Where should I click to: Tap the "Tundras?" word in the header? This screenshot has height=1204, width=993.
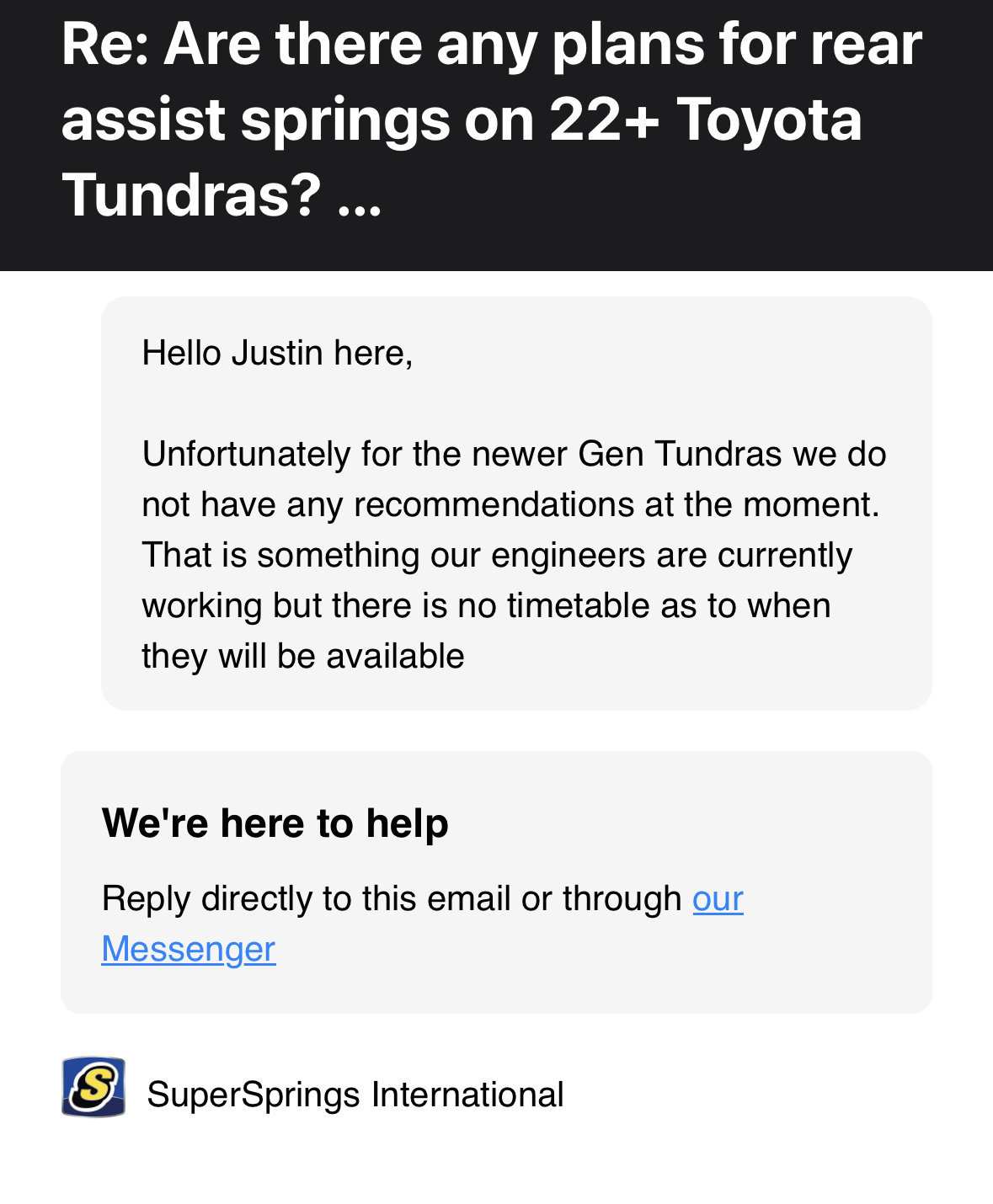tap(192, 194)
